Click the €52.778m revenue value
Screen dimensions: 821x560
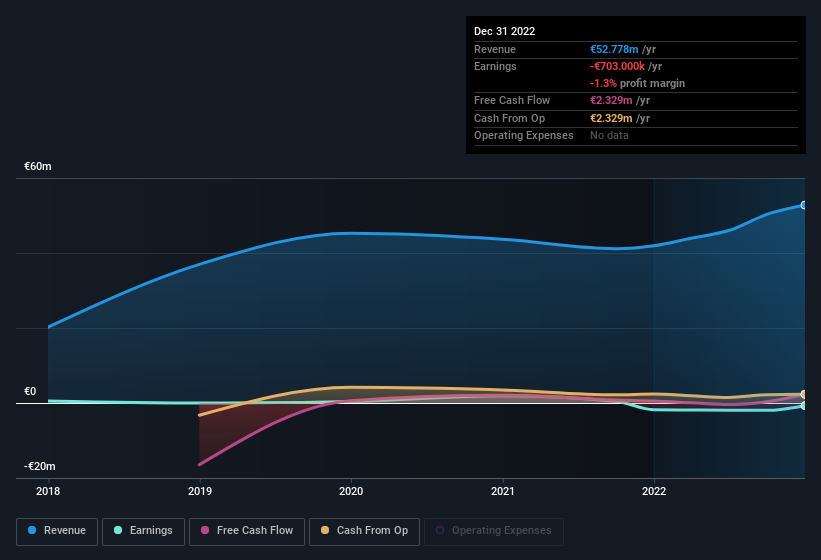pos(614,49)
